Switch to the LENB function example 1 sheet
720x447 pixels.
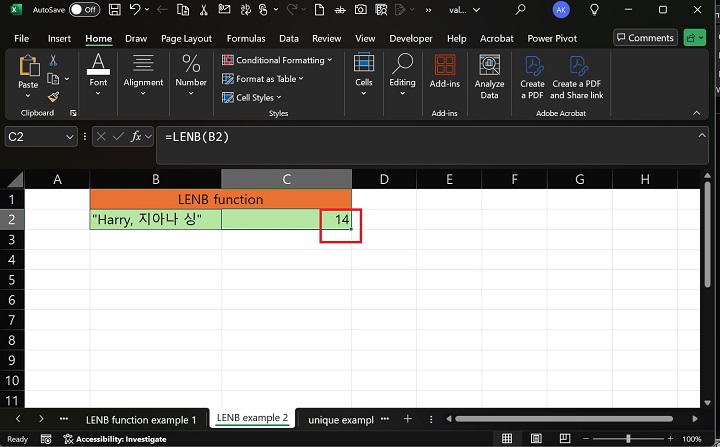point(141,419)
